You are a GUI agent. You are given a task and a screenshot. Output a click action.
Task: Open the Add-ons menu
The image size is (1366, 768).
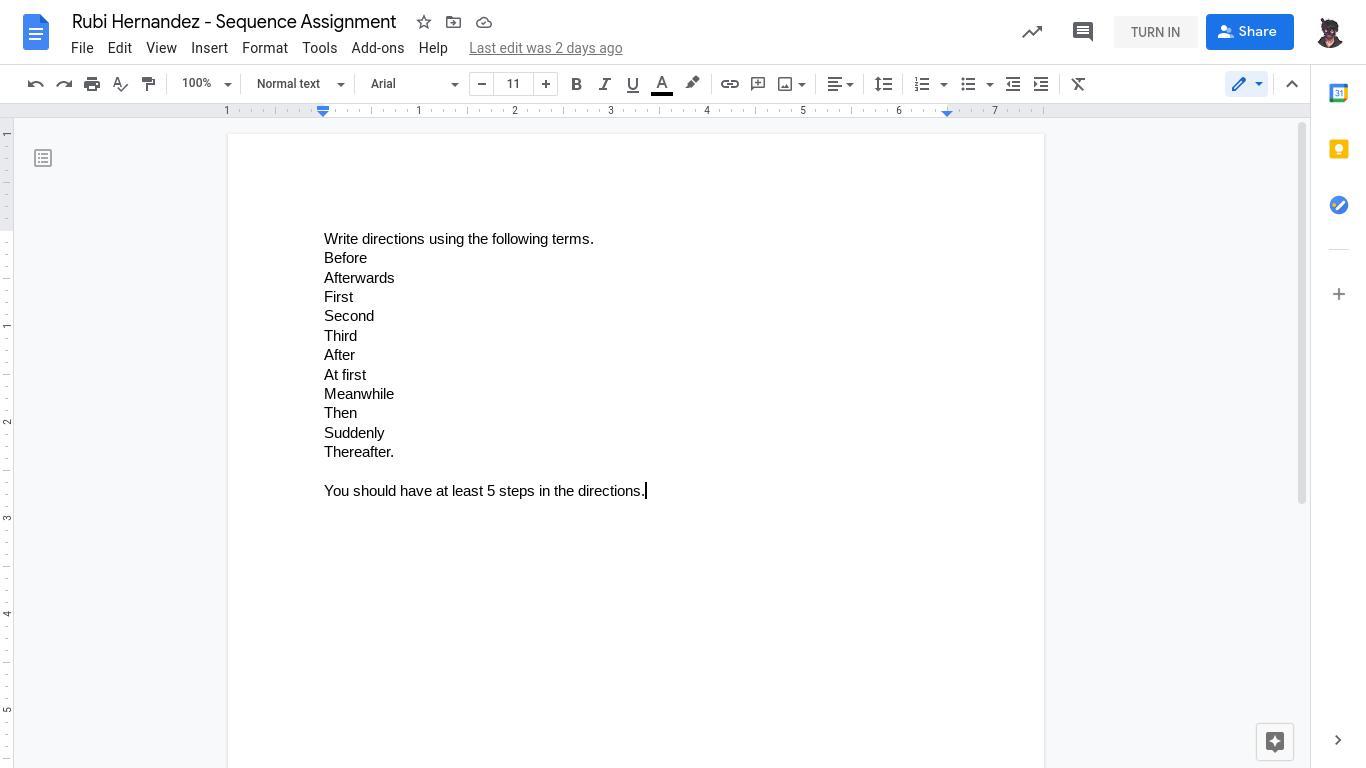[377, 48]
